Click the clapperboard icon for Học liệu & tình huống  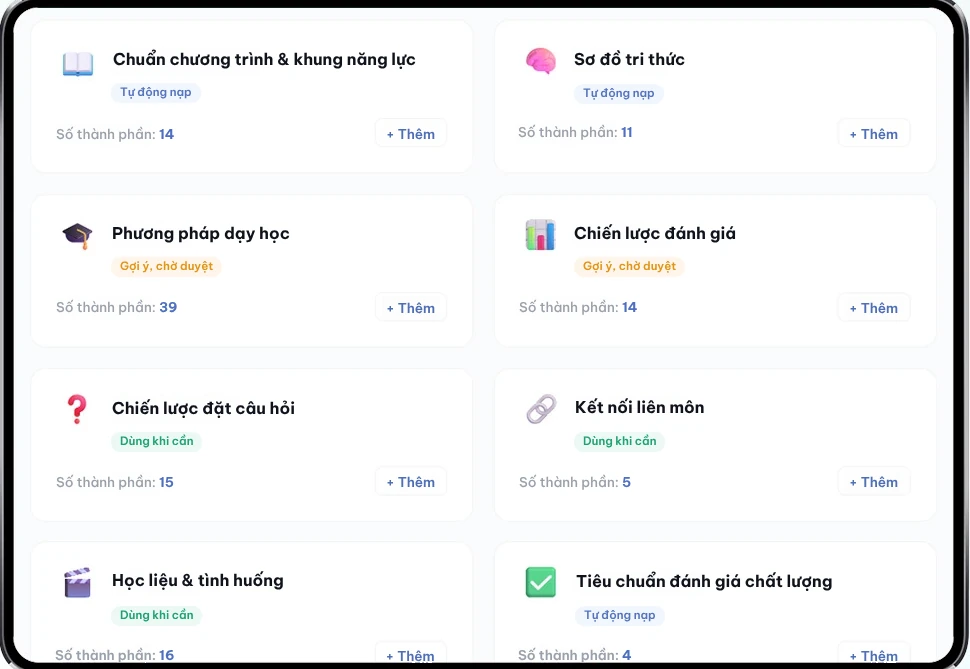77,582
